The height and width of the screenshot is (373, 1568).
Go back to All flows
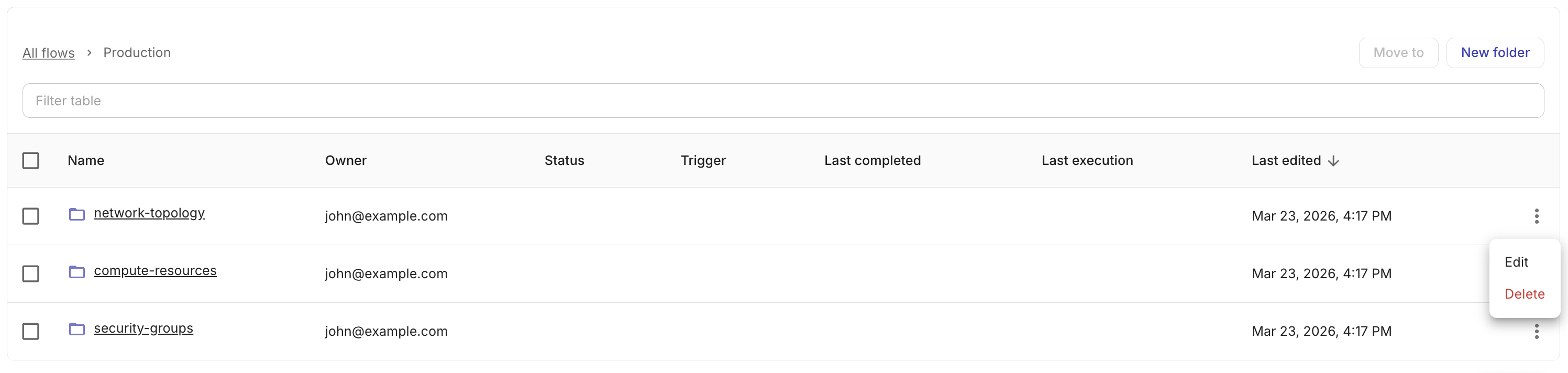pyautogui.click(x=49, y=53)
